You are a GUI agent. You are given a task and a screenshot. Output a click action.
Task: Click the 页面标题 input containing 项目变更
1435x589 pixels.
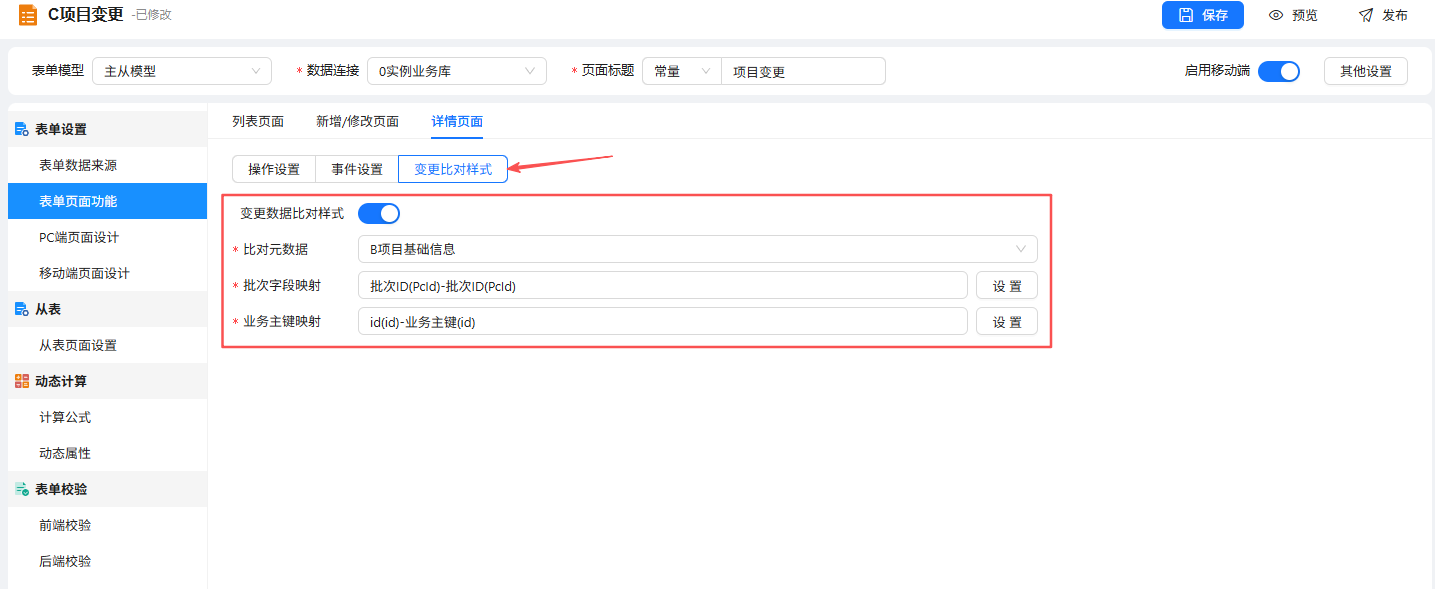803,71
